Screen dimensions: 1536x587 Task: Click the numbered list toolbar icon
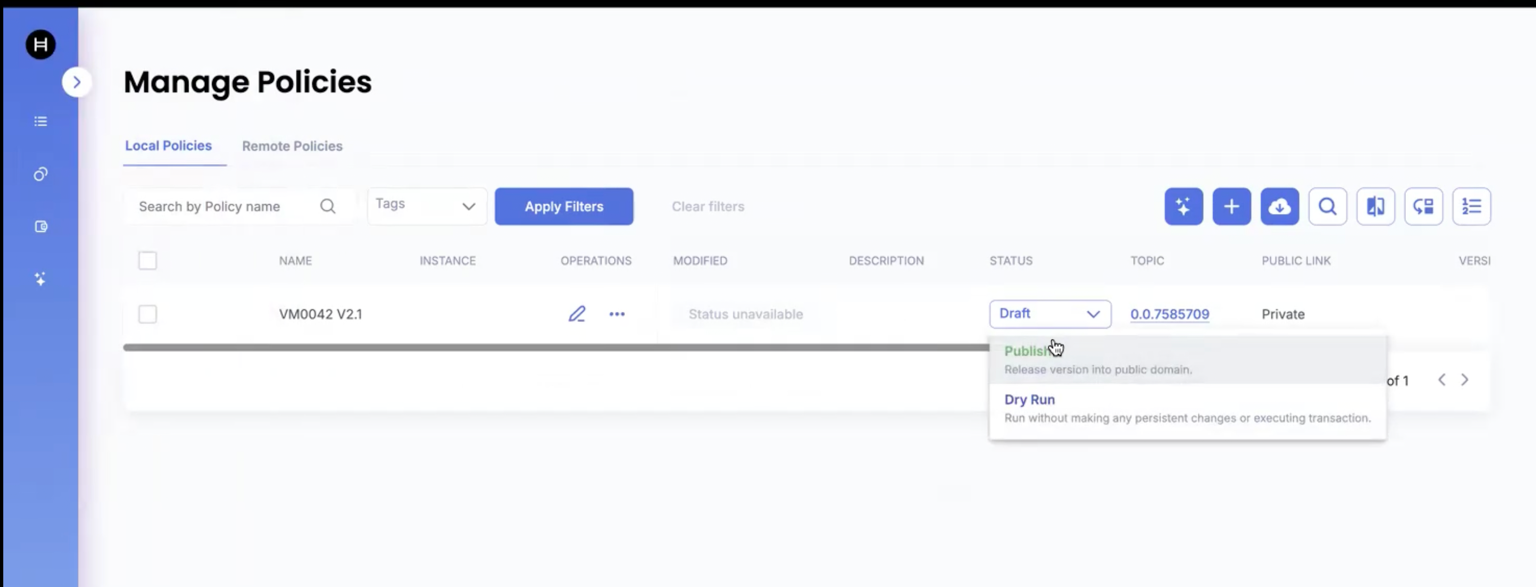tap(1471, 207)
